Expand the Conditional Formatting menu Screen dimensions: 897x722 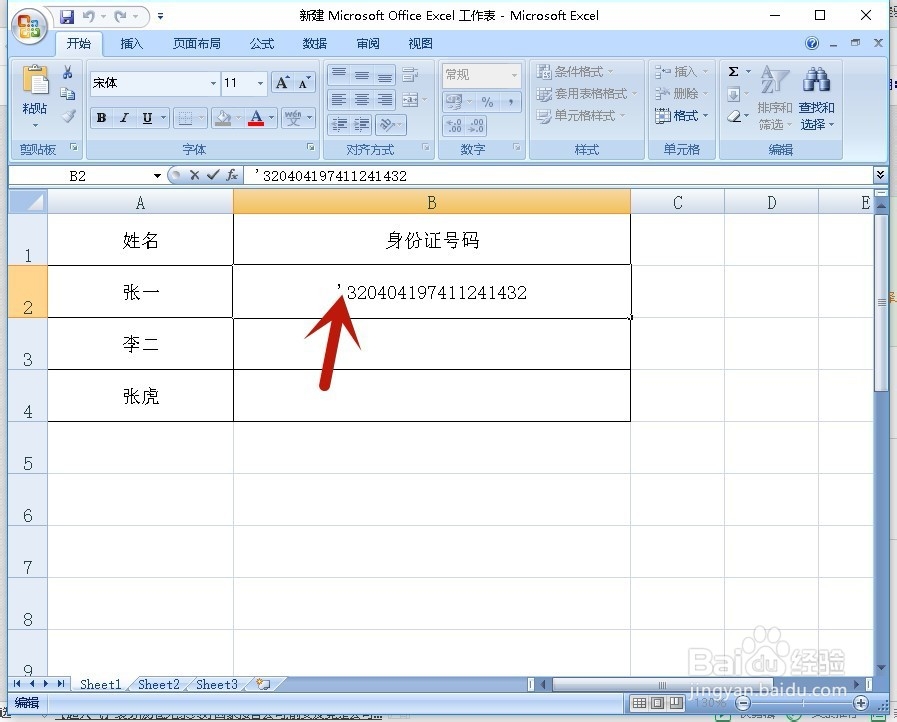574,72
